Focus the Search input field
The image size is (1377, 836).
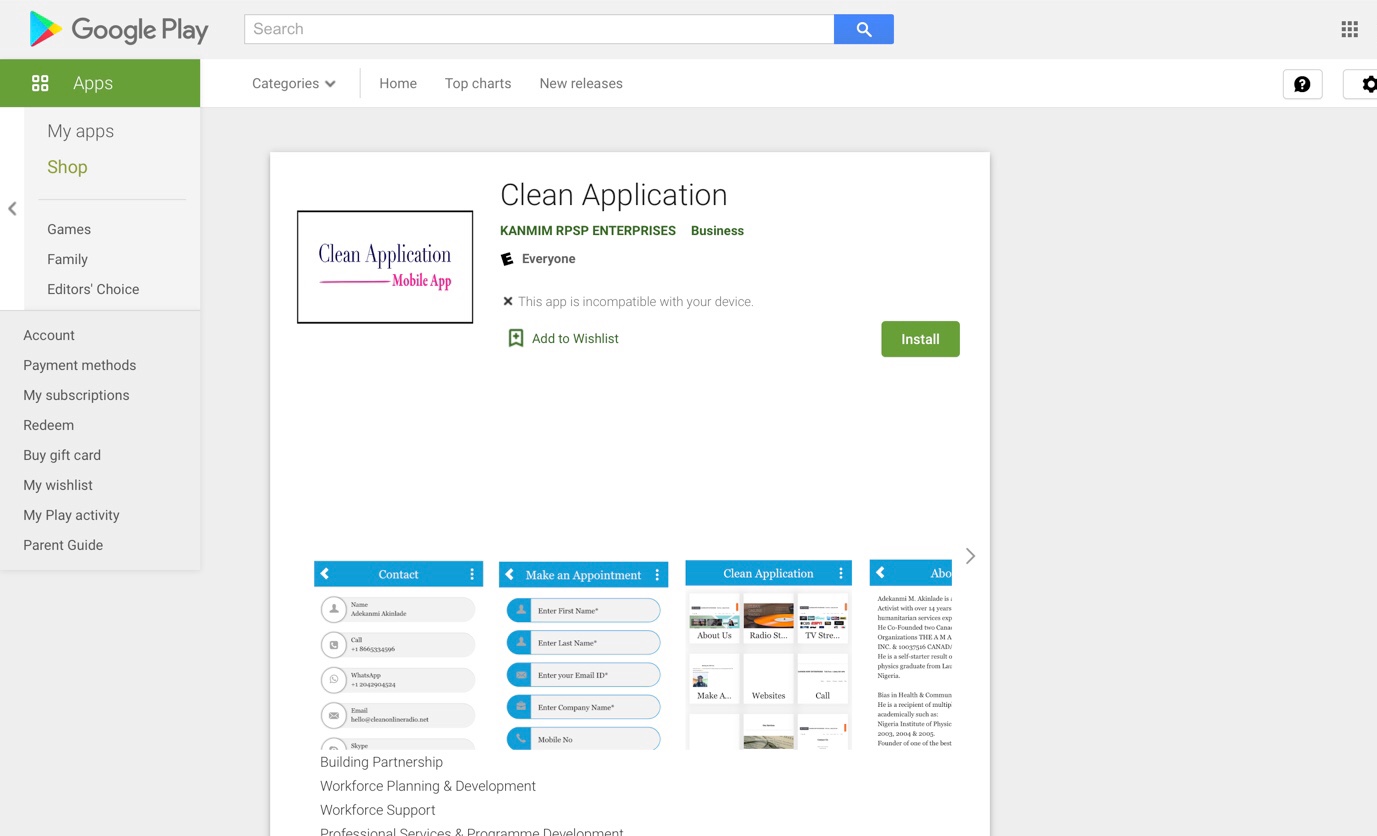coord(539,29)
